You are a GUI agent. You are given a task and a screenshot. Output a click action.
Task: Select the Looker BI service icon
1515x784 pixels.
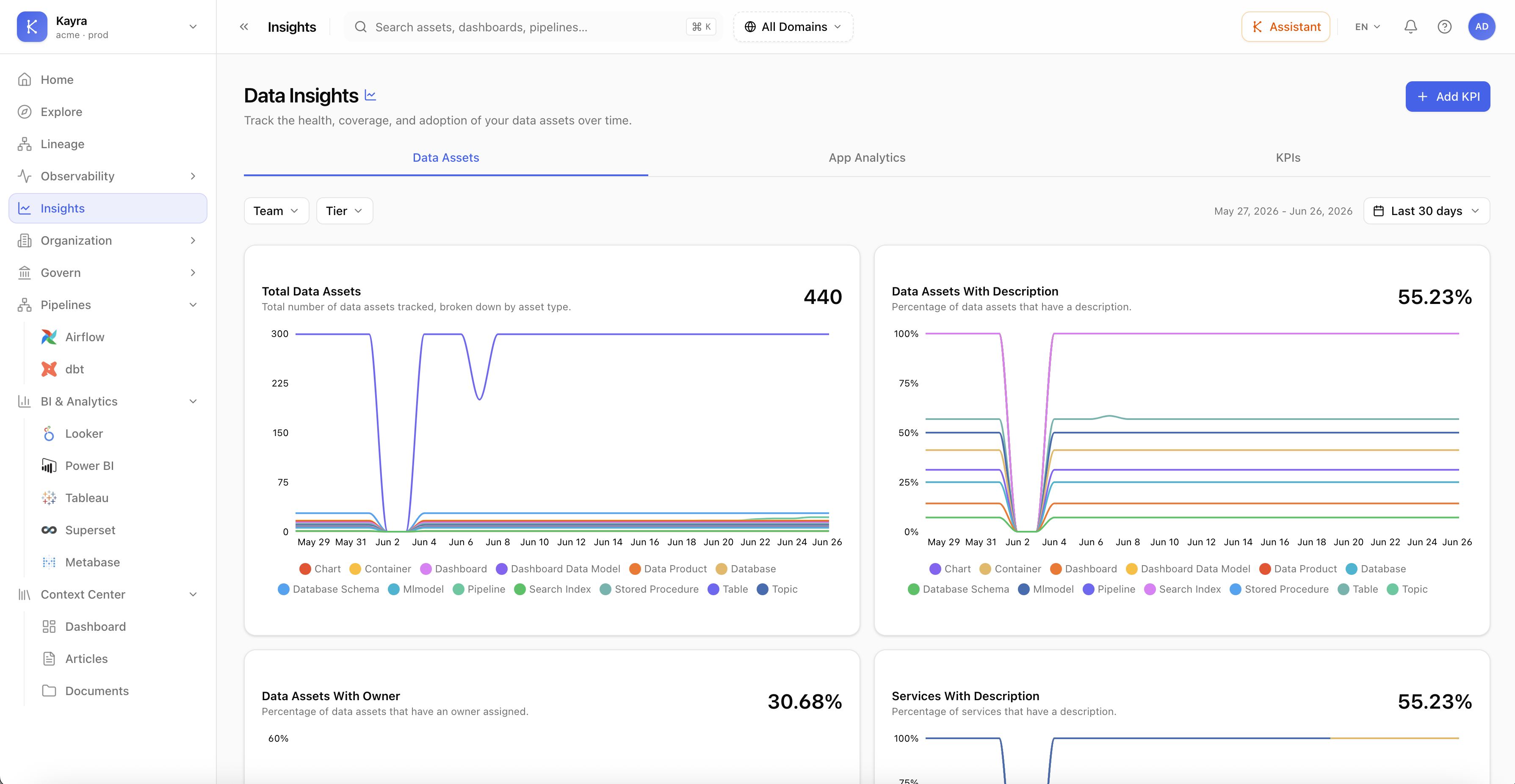50,433
